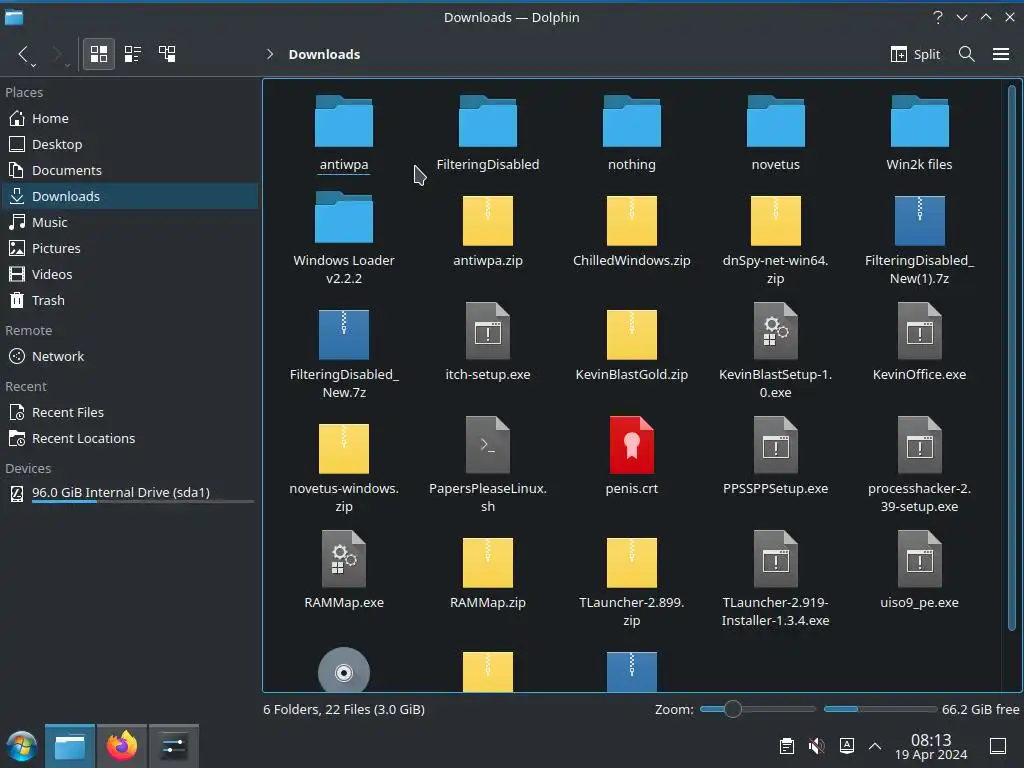The image size is (1024, 768).
Task: Split the view with Split button
Action: pos(915,54)
